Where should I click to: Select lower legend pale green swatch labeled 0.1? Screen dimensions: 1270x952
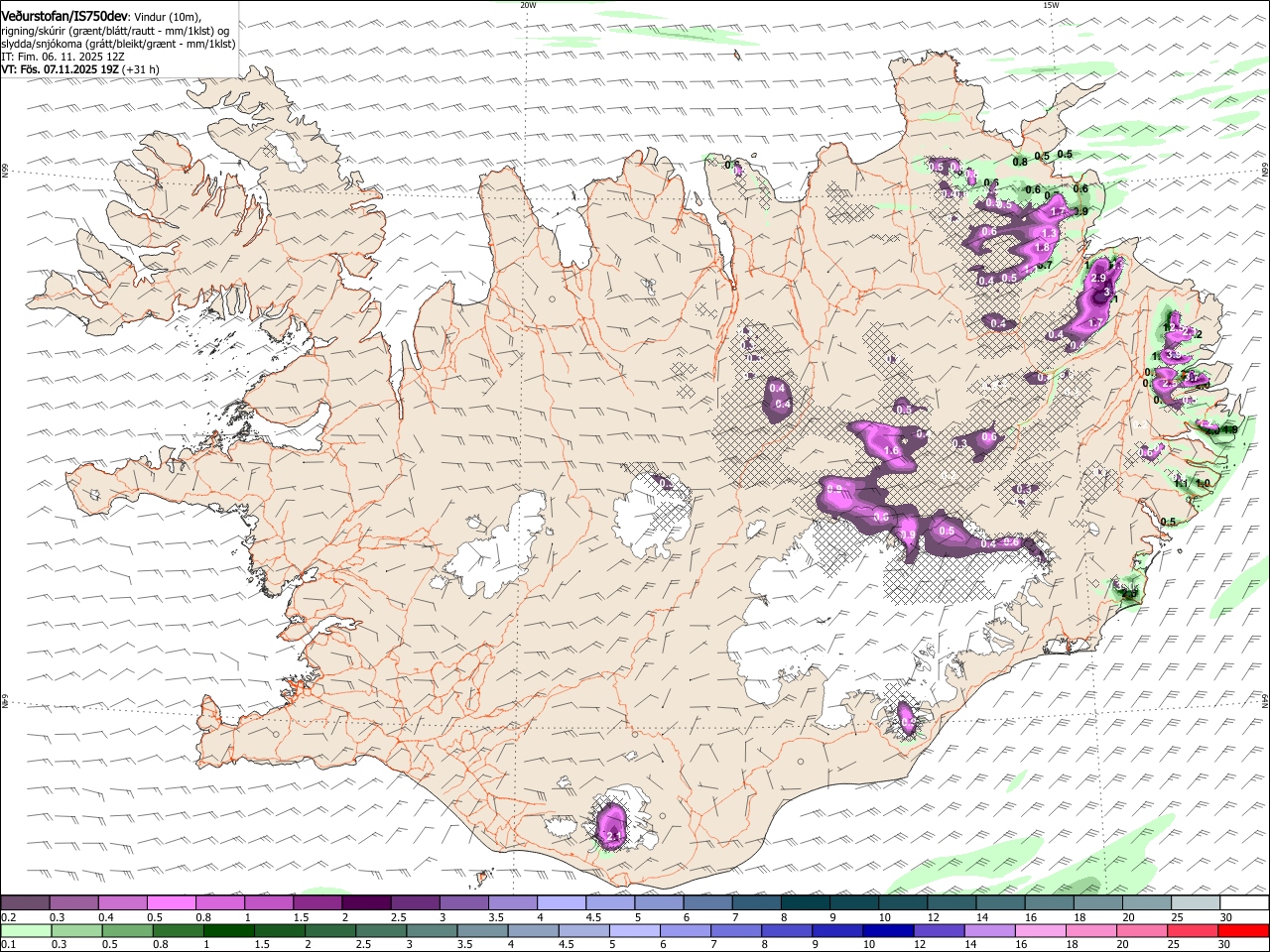point(26,930)
